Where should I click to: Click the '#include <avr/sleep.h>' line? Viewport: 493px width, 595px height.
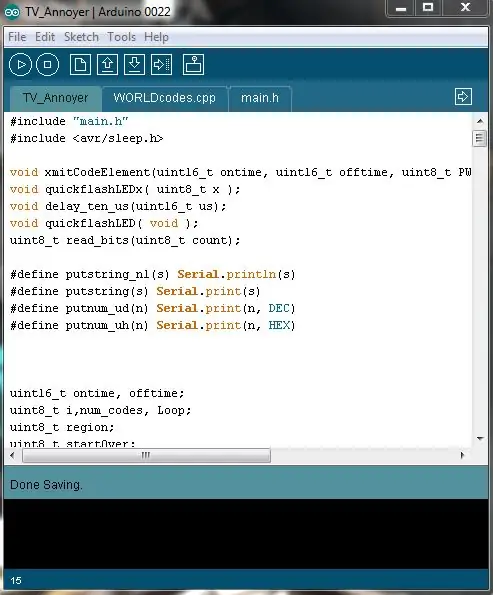pyautogui.click(x=87, y=139)
